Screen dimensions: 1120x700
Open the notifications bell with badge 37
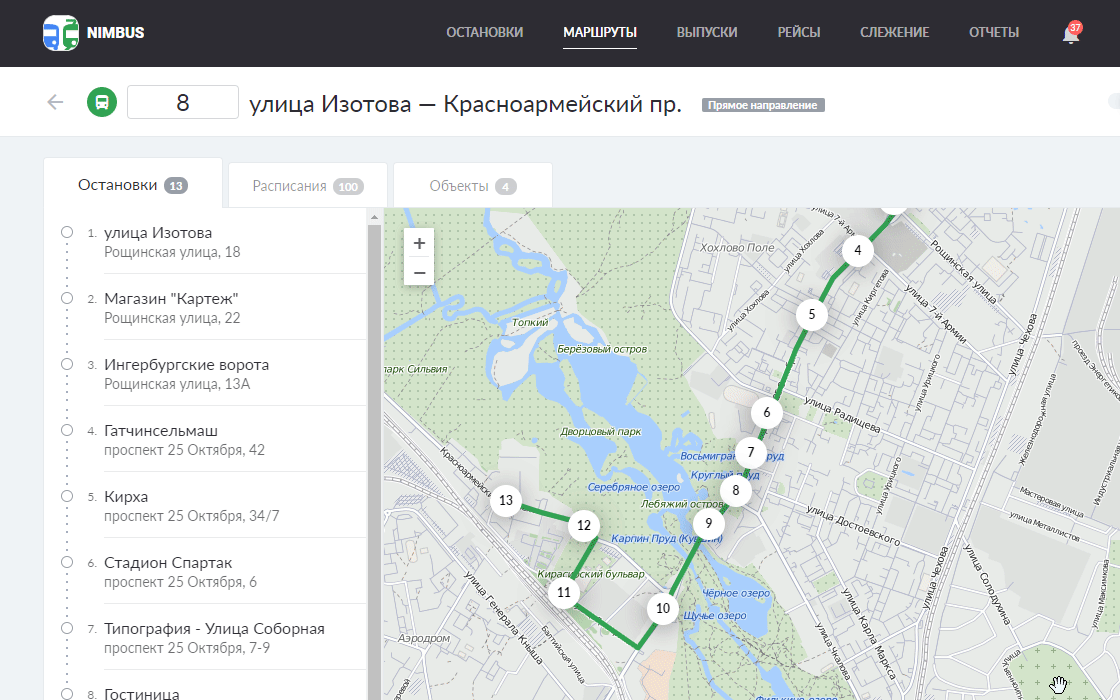coord(1071,33)
